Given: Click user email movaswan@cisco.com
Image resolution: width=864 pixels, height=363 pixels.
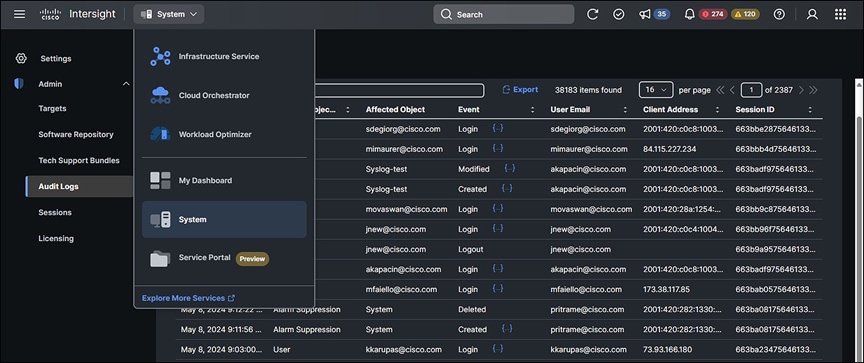Looking at the screenshot, I should 591,209.
